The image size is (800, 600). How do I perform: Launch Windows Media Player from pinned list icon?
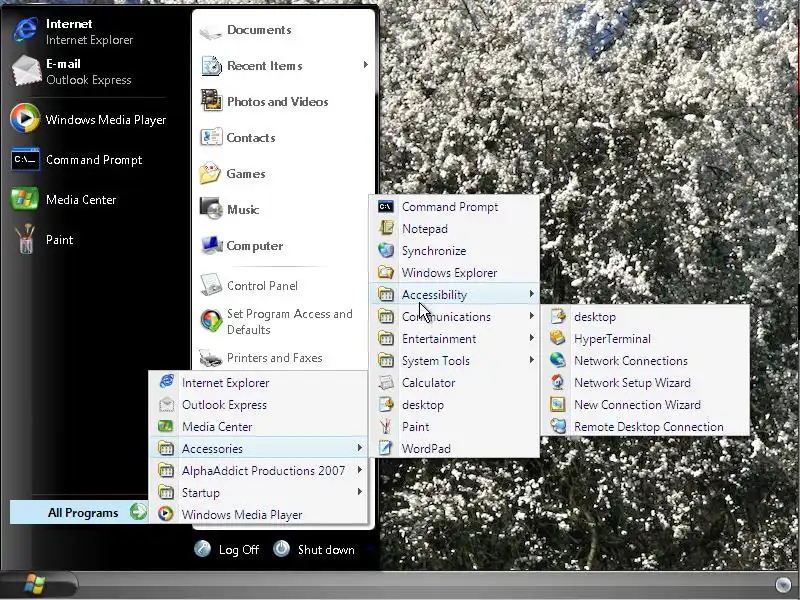25,118
